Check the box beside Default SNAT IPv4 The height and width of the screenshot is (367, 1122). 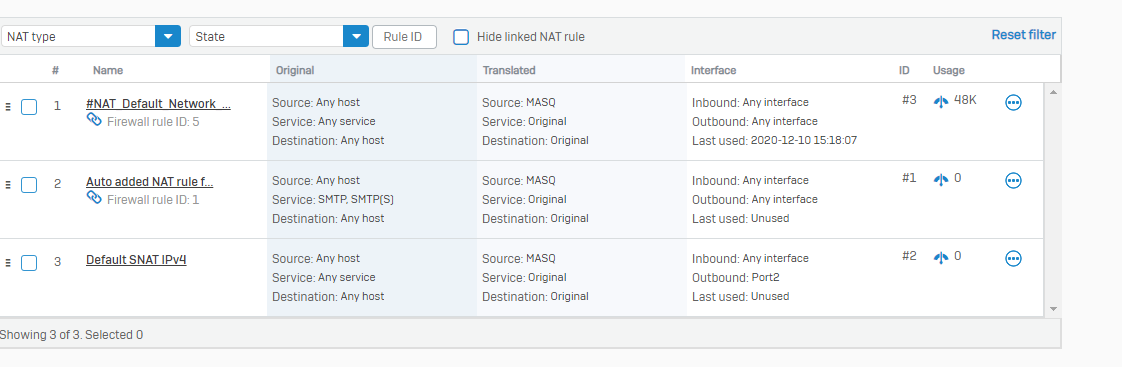click(29, 263)
